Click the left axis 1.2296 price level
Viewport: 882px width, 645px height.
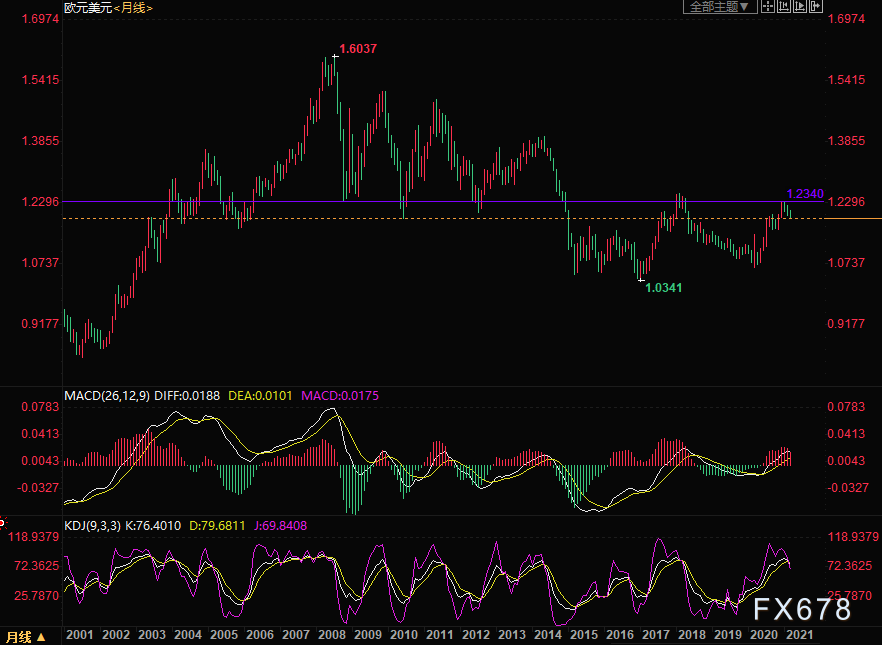(x=40, y=201)
